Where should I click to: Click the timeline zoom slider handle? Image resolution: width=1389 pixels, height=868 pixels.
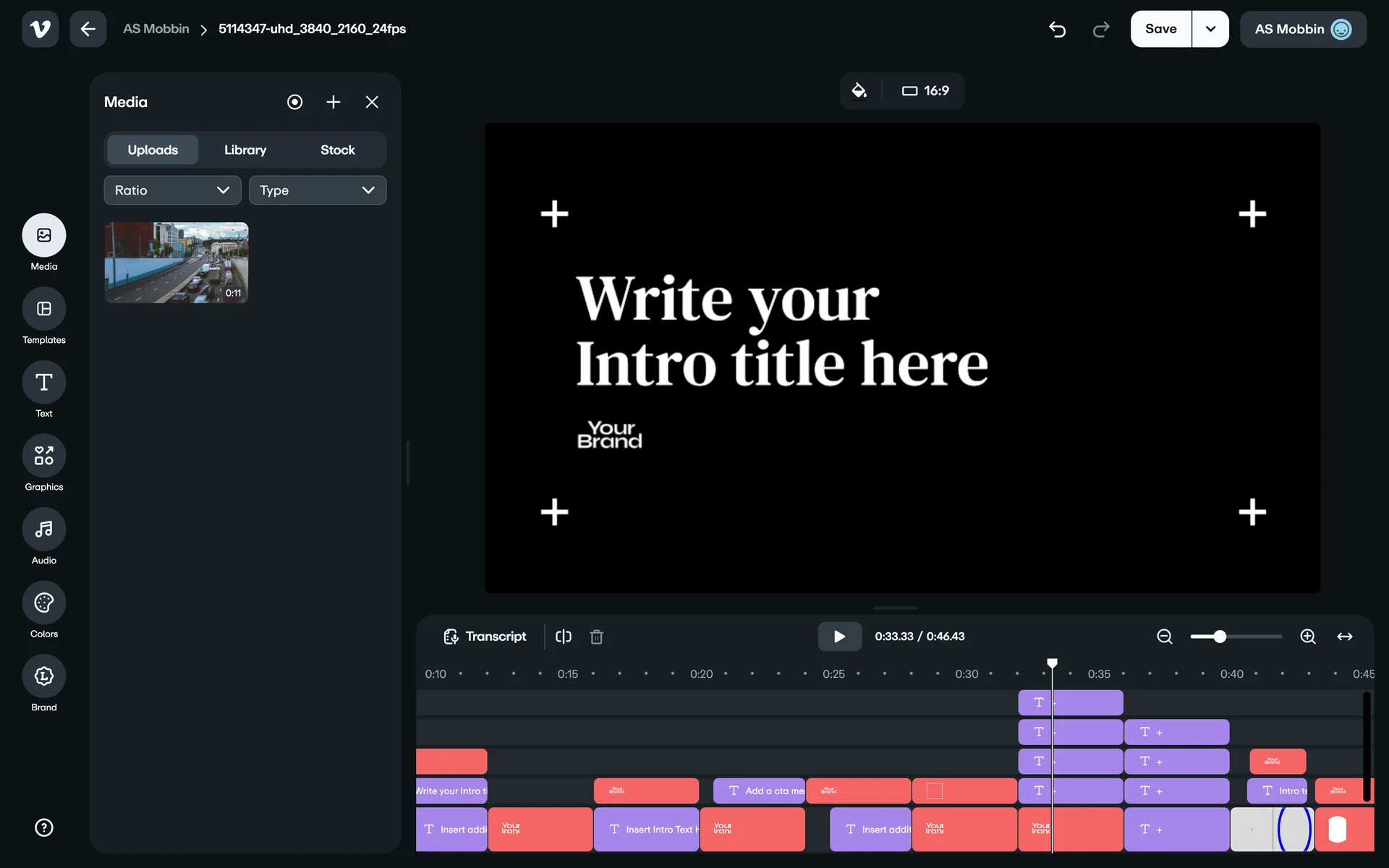[1220, 637]
